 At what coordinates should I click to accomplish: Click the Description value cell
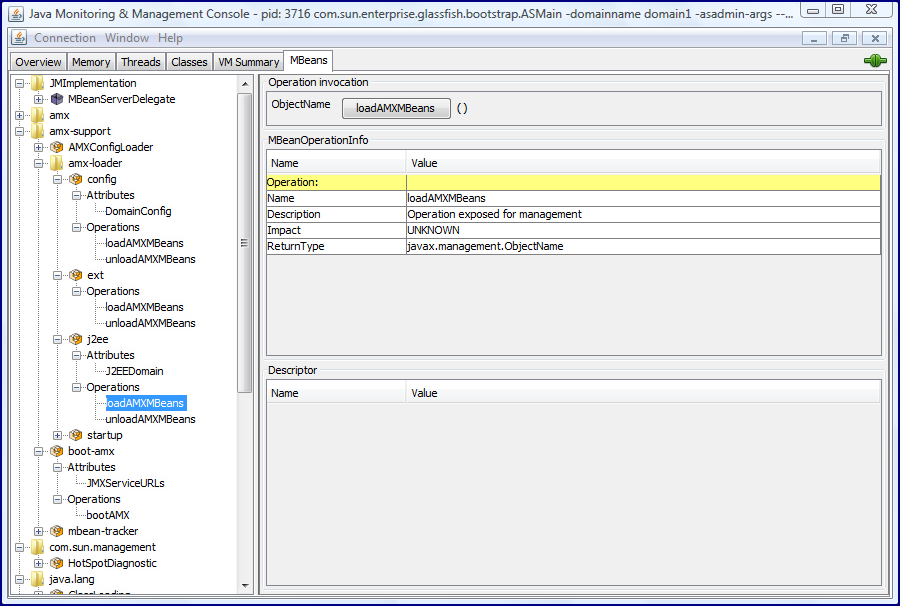643,214
